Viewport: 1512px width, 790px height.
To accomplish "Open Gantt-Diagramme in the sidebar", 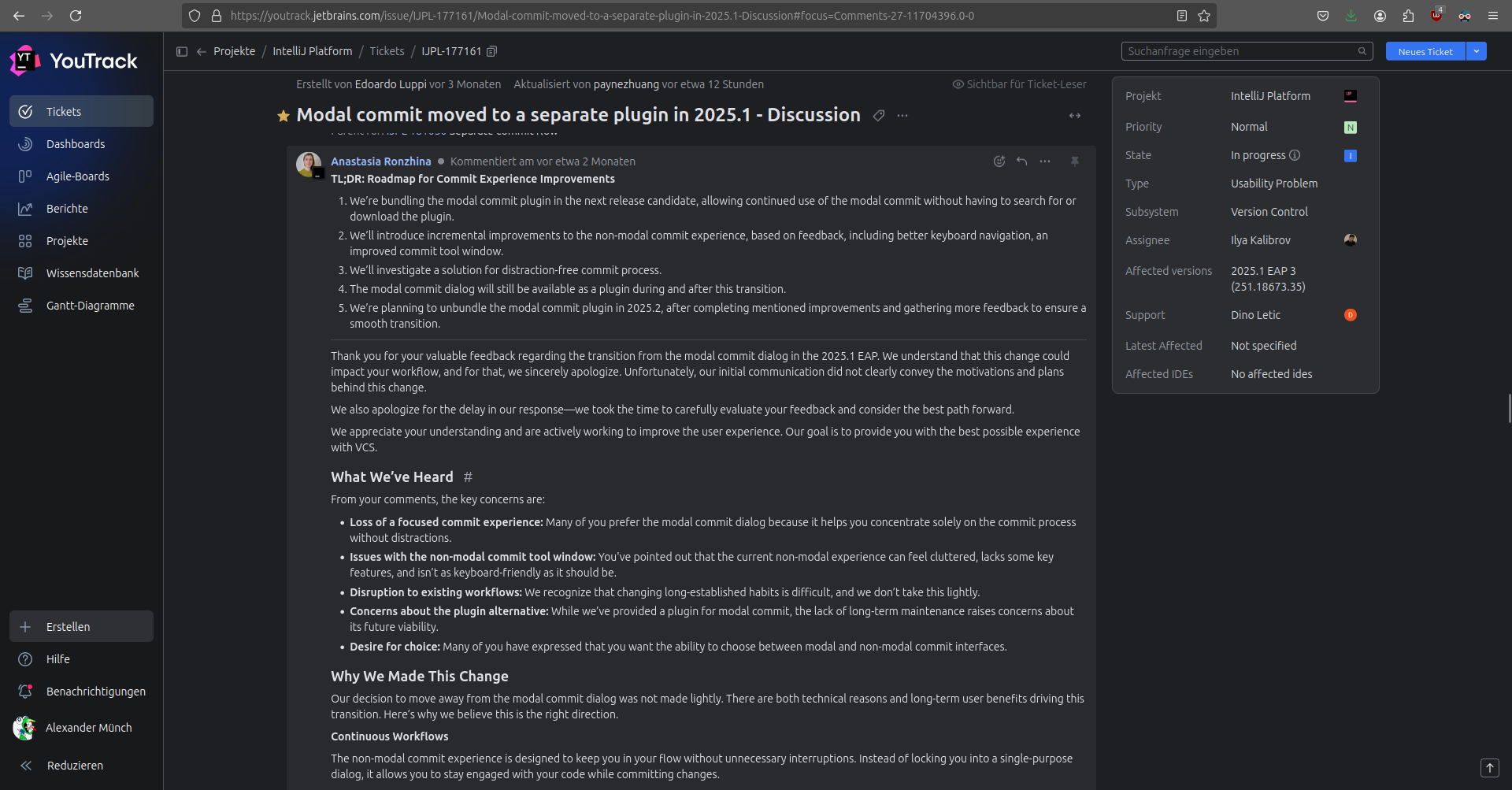I will pos(81,305).
